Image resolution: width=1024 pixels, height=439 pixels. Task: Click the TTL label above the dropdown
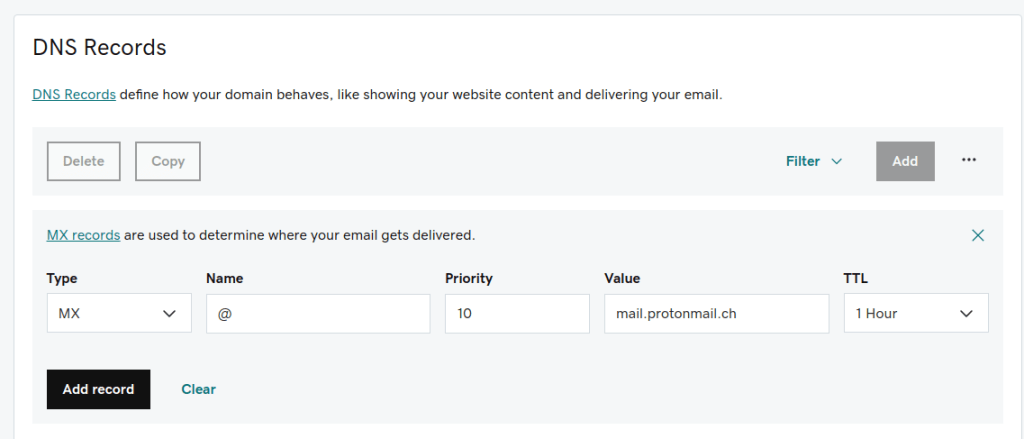(x=857, y=279)
